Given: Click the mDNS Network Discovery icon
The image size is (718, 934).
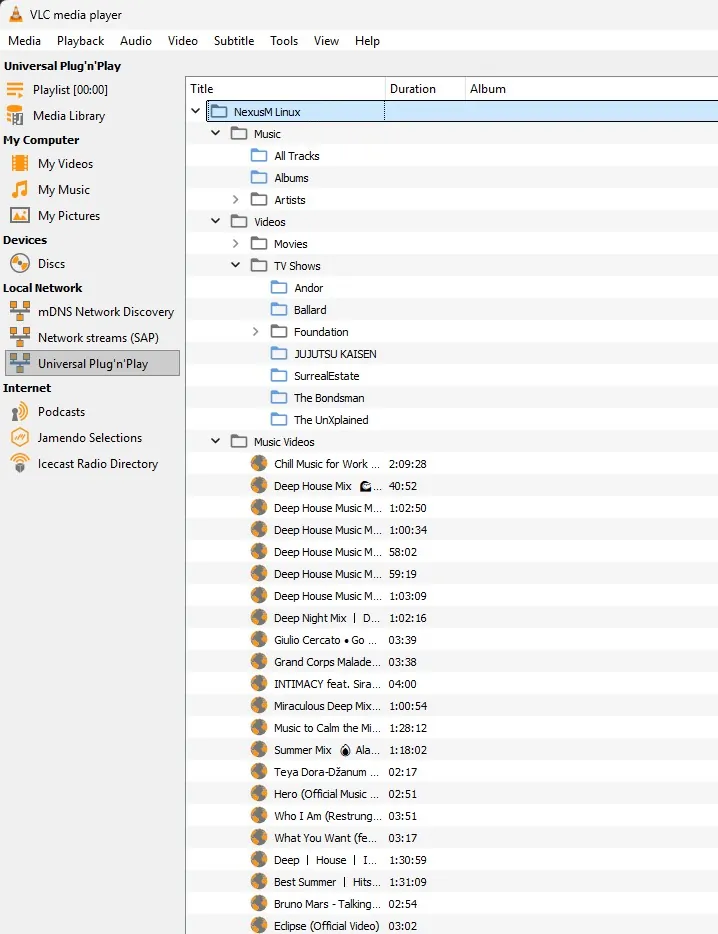Looking at the screenshot, I should click(20, 312).
